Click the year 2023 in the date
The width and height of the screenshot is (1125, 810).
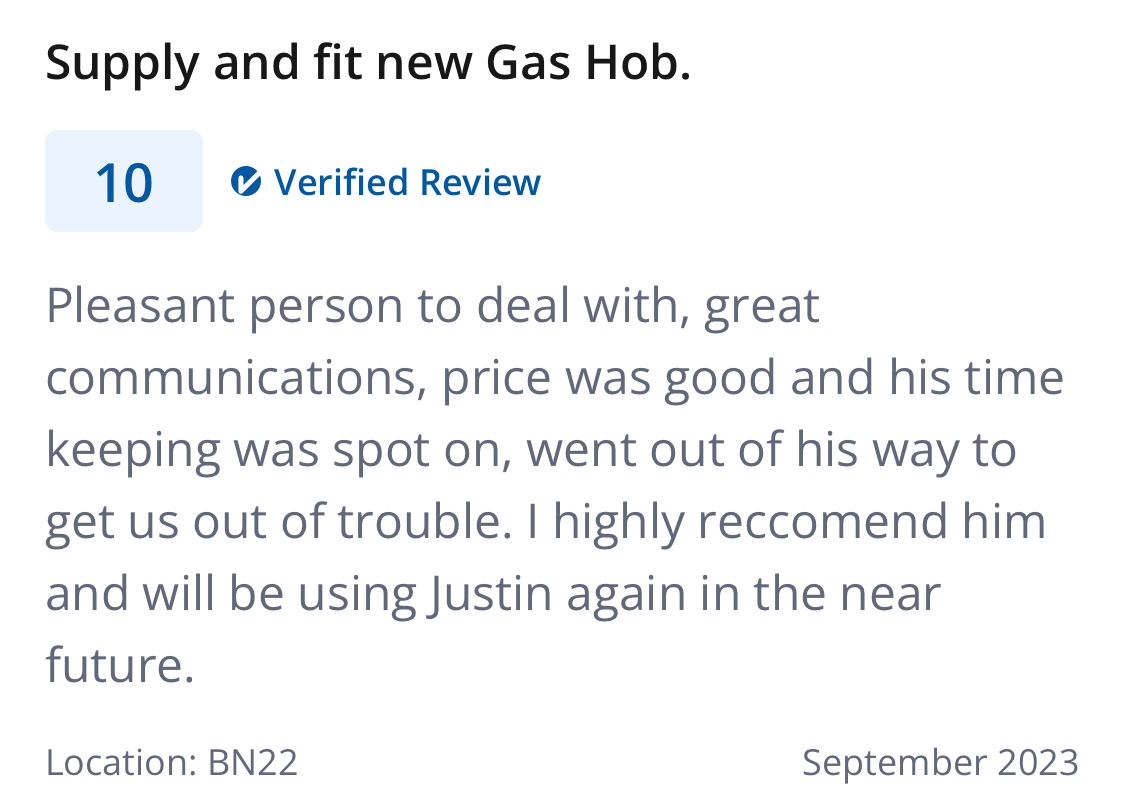(x=1038, y=762)
